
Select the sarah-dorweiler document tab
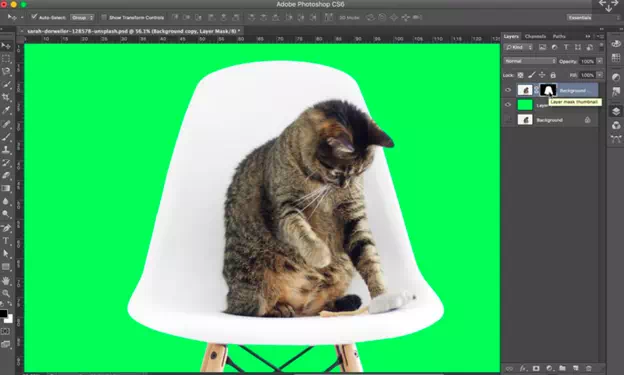pyautogui.click(x=133, y=31)
